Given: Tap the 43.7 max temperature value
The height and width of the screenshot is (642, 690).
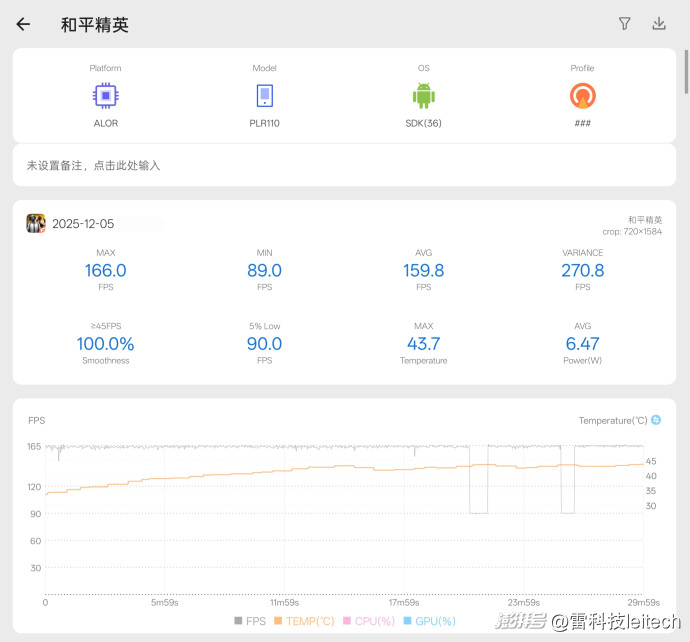Looking at the screenshot, I should click(x=423, y=344).
